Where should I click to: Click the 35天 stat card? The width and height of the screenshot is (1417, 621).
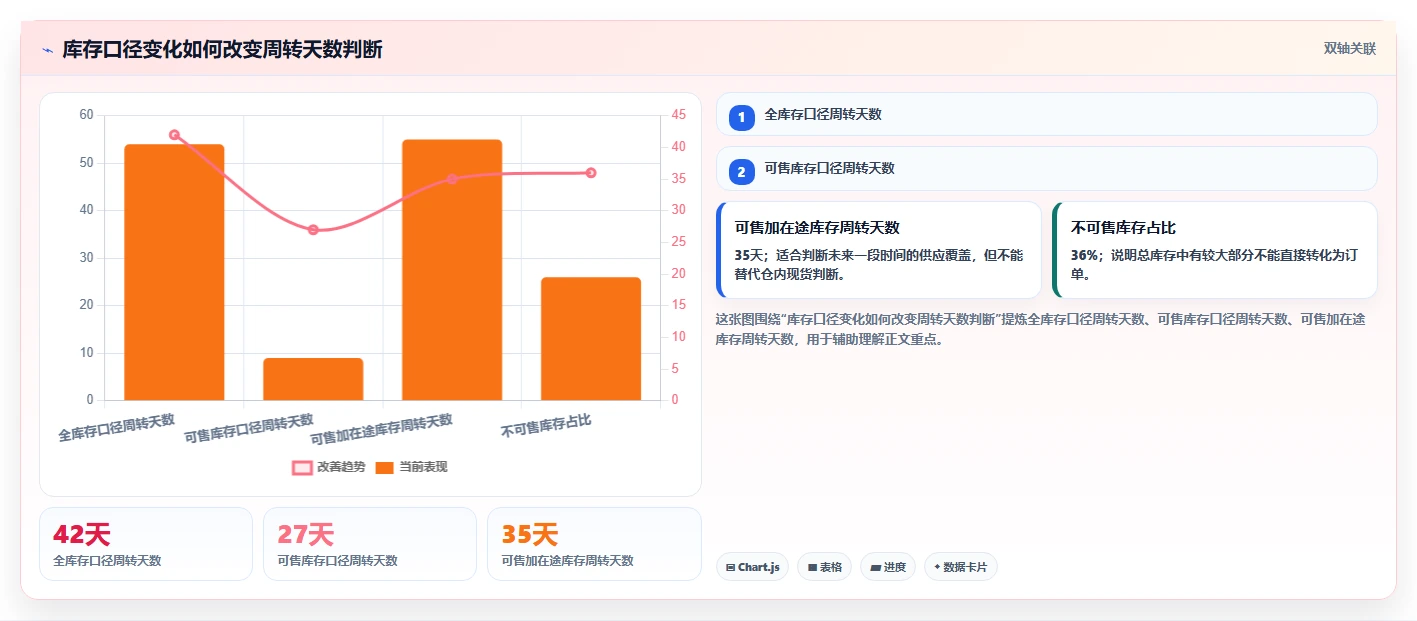[x=594, y=544]
